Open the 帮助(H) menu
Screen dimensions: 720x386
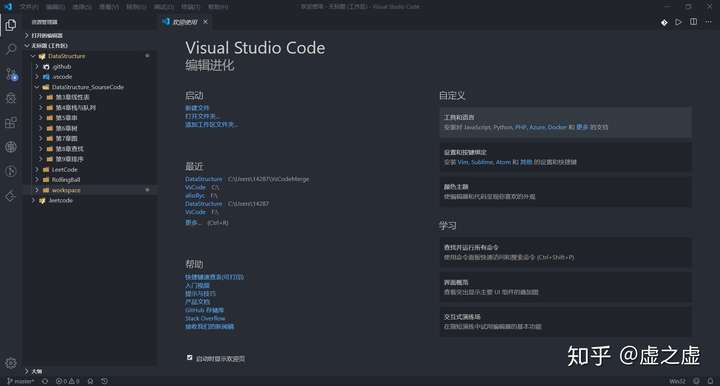[x=218, y=7]
